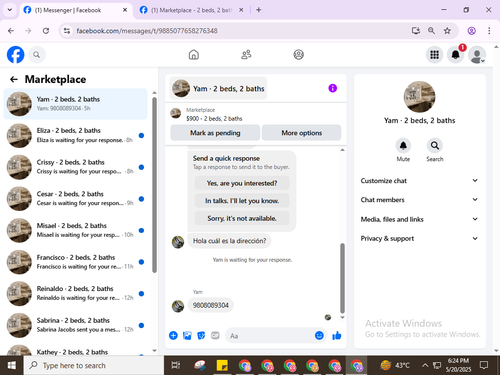This screenshot has width=500, height=375.
Task: Close the Marketplace browser tab
Action: [x=241, y=10]
